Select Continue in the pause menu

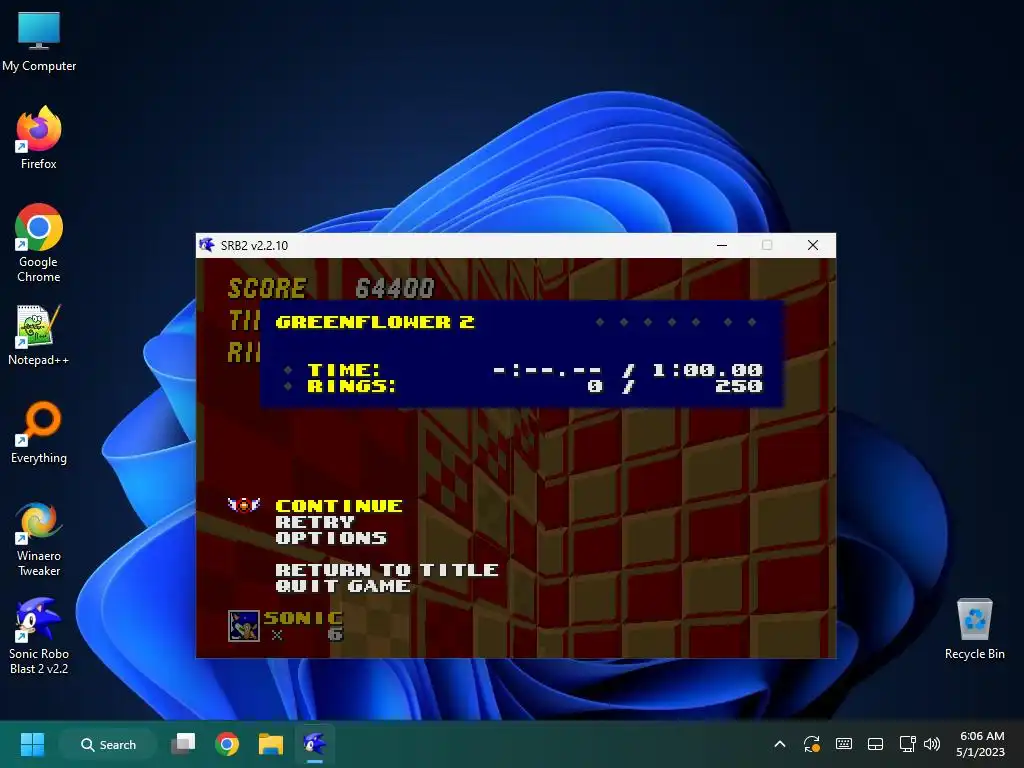click(339, 505)
